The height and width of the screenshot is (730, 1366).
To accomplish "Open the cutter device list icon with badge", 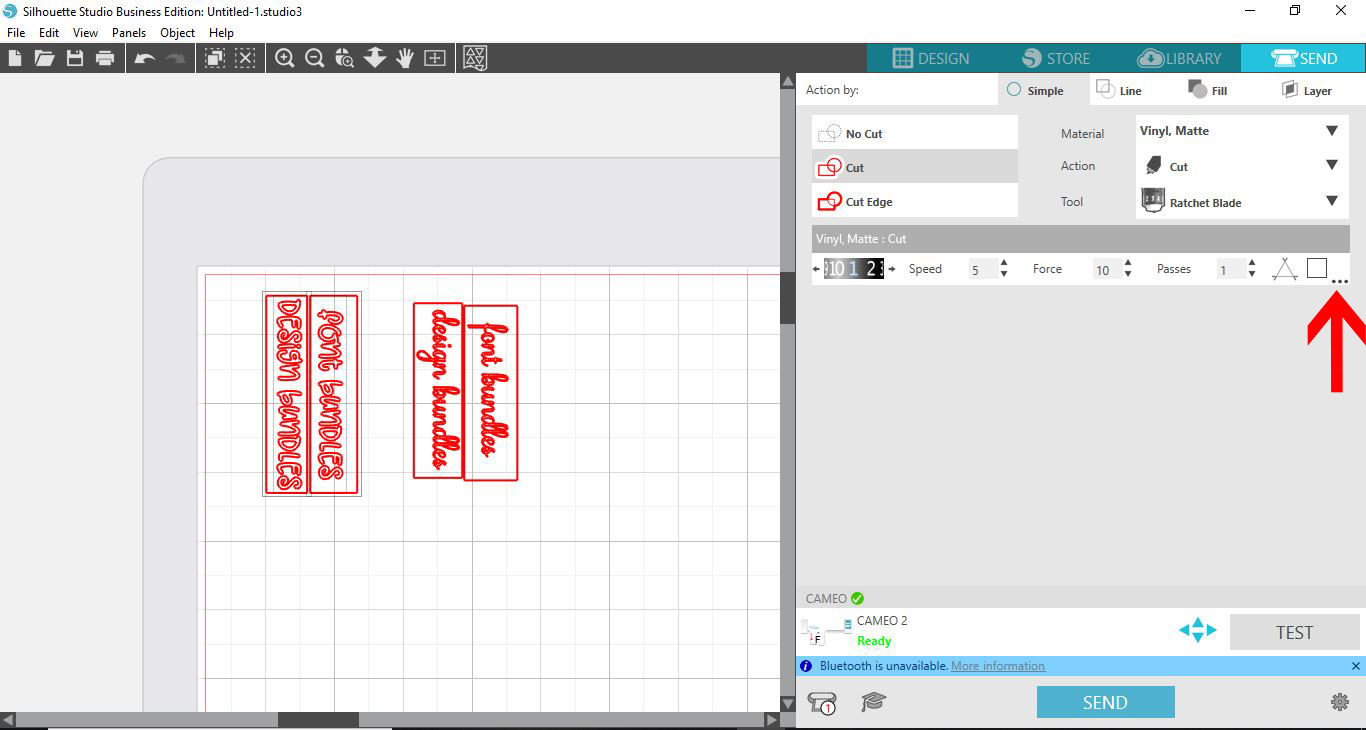I will pyautogui.click(x=821, y=703).
